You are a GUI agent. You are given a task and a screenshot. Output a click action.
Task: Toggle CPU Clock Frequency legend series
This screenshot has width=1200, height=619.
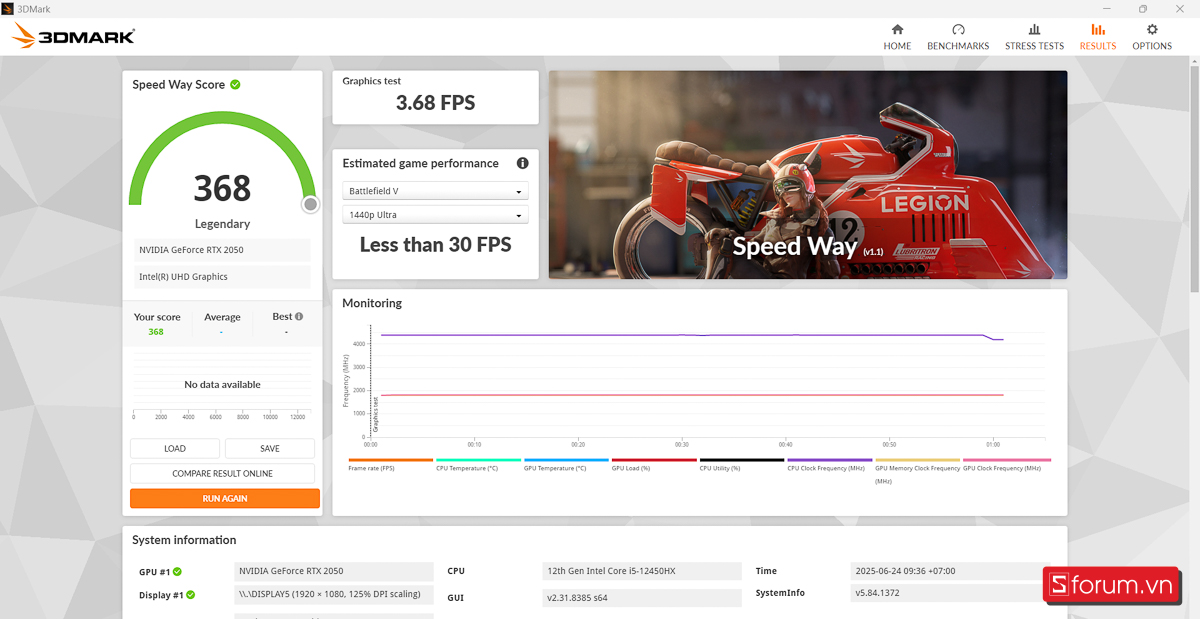coord(829,465)
